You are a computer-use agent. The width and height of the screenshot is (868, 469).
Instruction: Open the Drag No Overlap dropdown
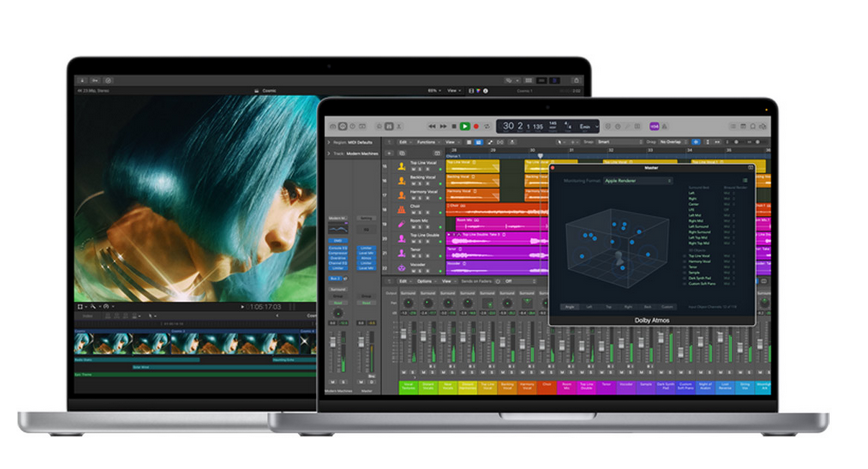[x=673, y=142]
